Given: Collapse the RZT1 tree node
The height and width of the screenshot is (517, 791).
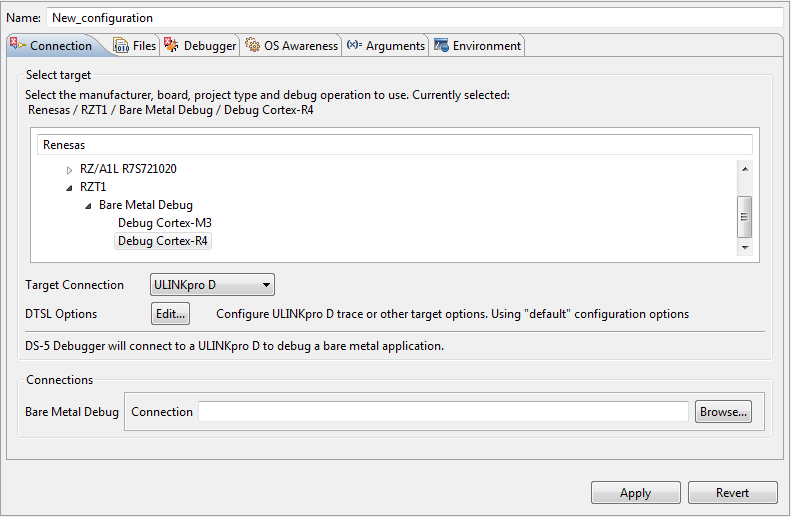Looking at the screenshot, I should (x=69, y=188).
